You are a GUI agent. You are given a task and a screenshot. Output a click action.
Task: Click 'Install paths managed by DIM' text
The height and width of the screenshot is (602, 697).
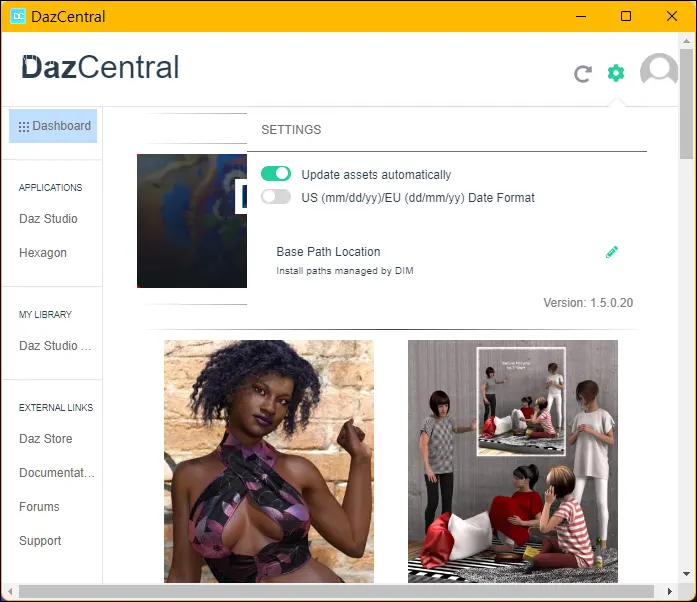(344, 271)
